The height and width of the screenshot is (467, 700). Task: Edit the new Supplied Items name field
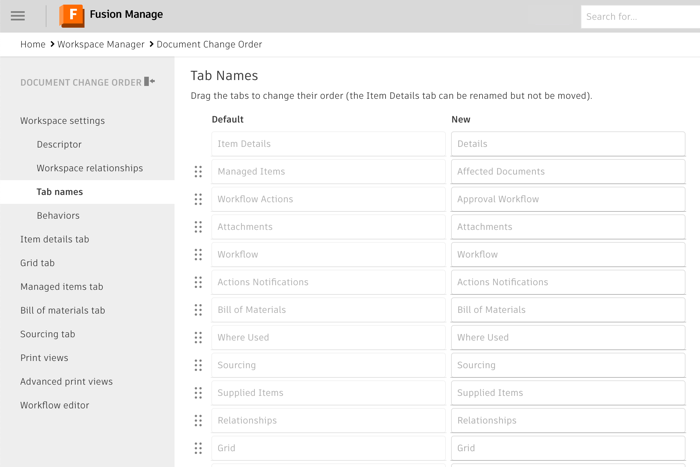pos(568,393)
